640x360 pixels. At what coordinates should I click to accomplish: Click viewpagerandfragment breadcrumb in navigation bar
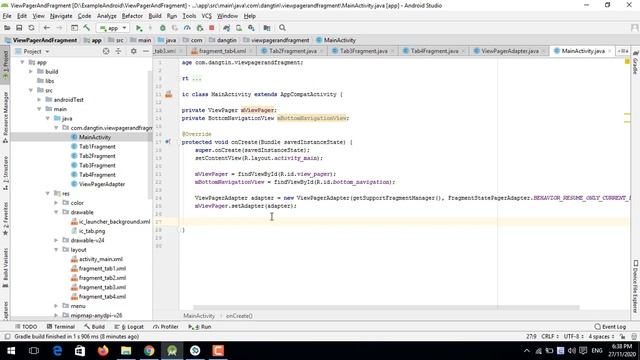coord(276,40)
